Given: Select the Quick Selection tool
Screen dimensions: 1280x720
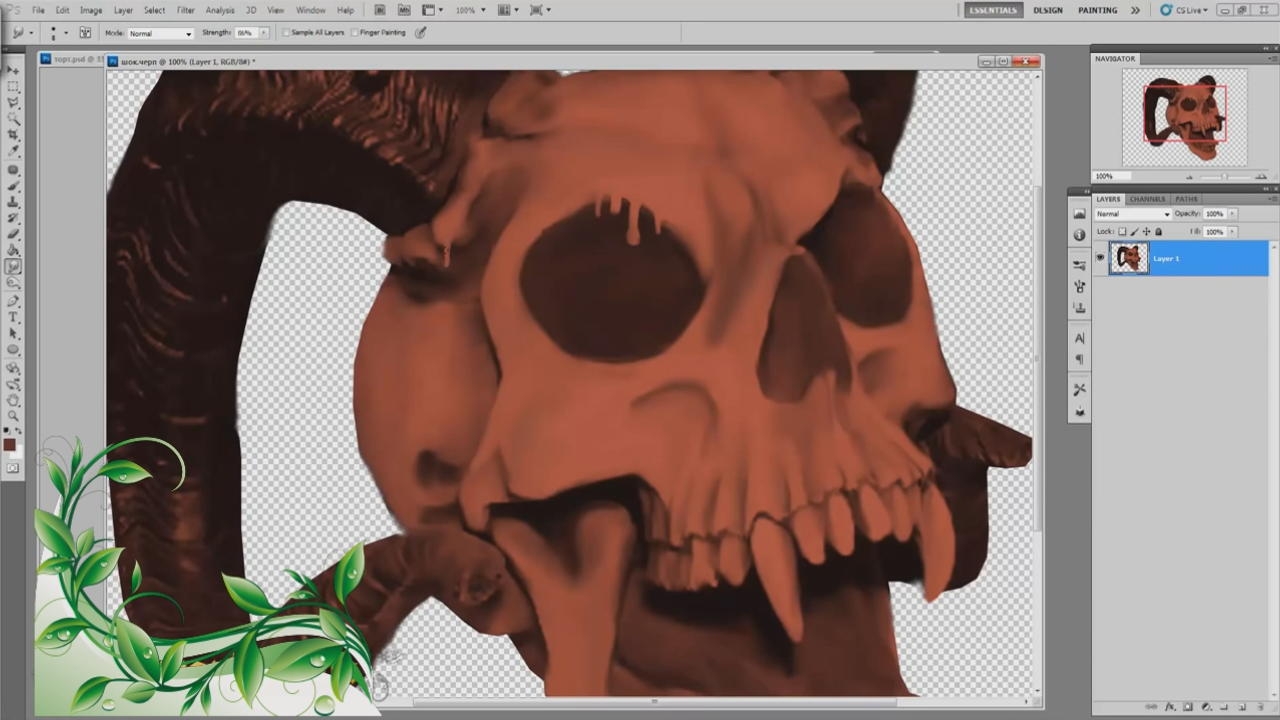Looking at the screenshot, I should point(13,119).
